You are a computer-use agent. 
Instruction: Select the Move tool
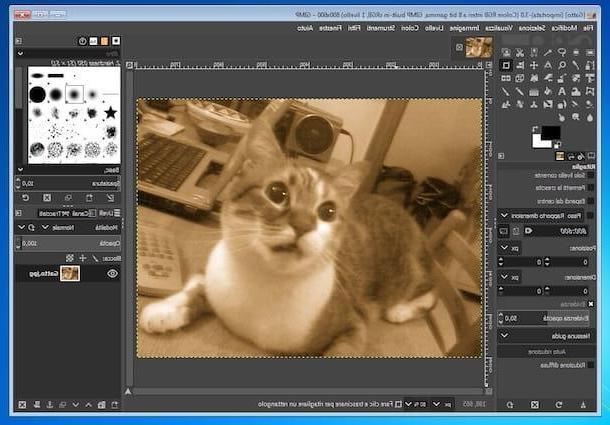[x=534, y=65]
